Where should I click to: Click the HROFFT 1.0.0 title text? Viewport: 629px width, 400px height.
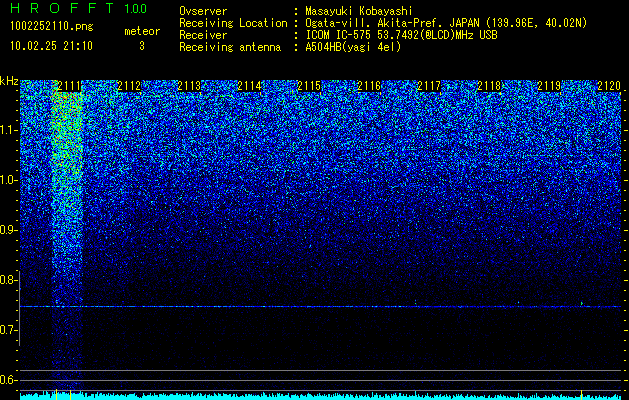(78, 8)
